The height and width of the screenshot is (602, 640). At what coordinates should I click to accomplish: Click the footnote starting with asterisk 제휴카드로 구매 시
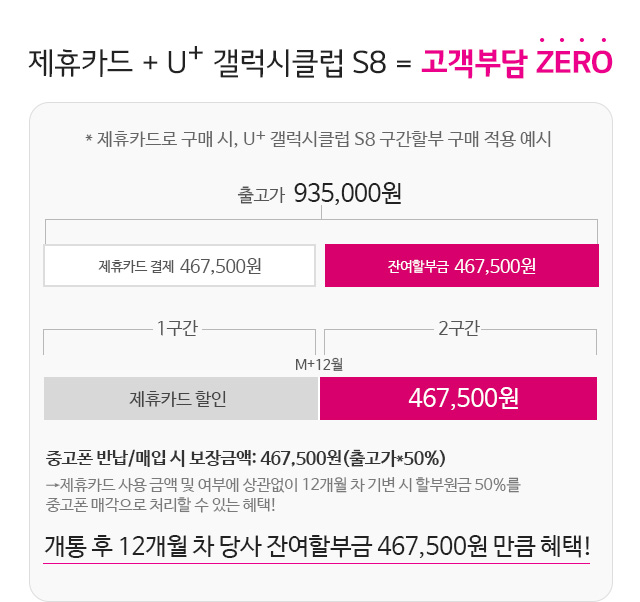coord(318,139)
